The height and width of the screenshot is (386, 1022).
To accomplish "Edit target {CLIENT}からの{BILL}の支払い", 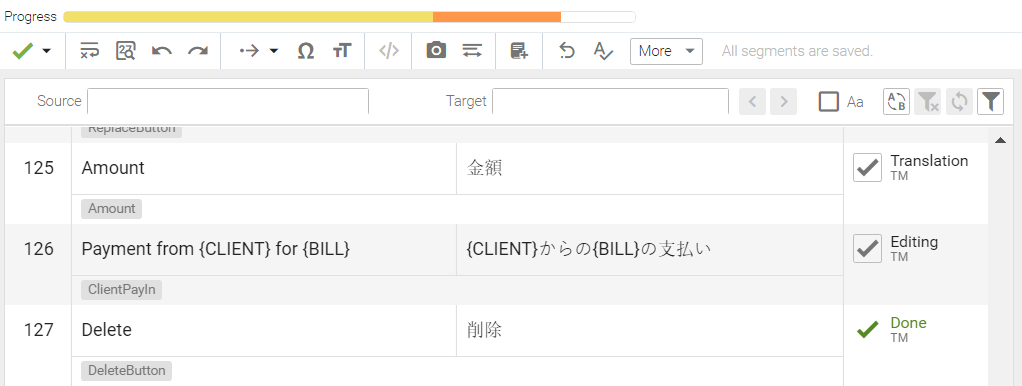I will tap(650, 249).
